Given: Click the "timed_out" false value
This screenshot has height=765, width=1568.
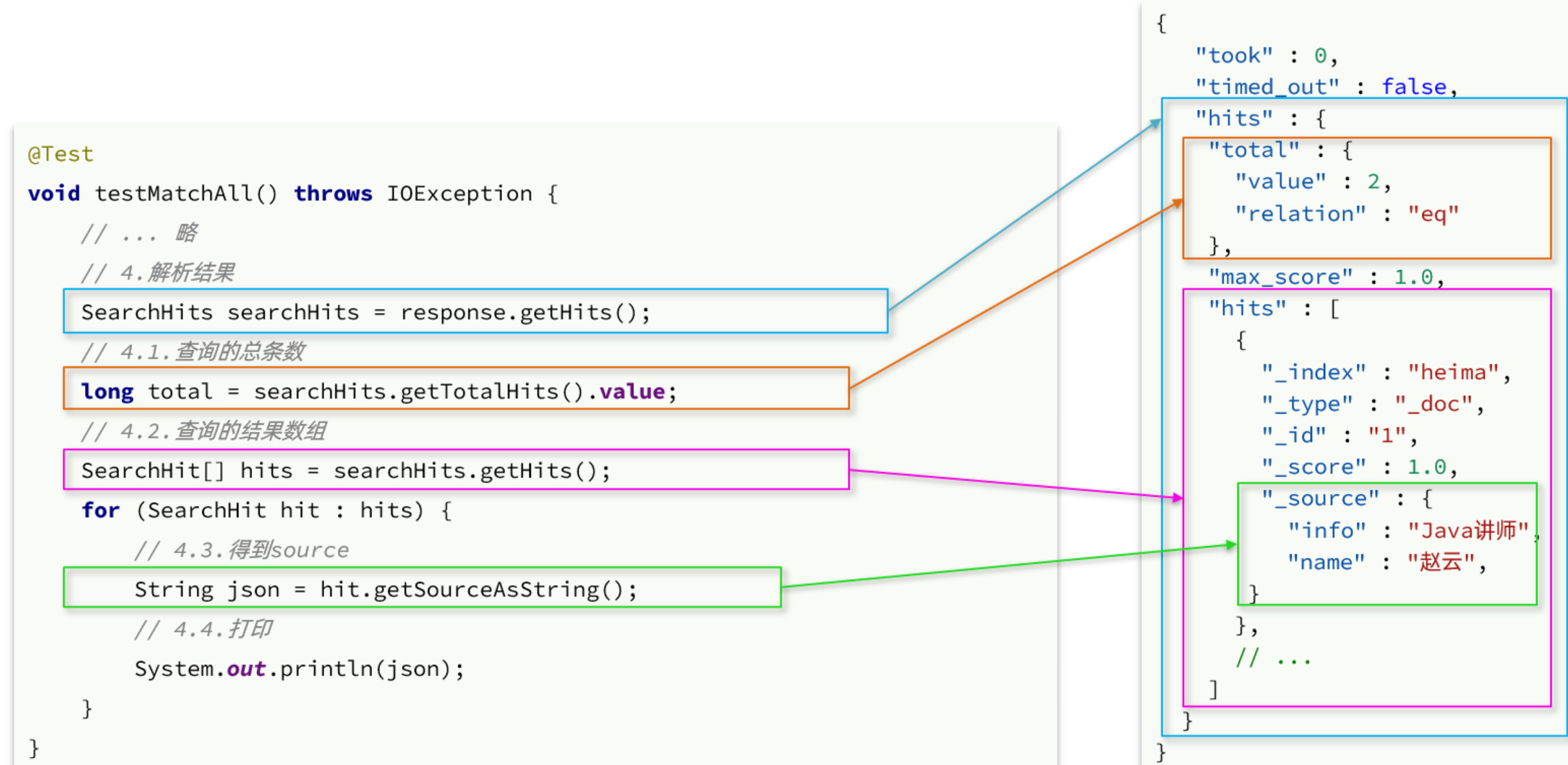Looking at the screenshot, I should (x=1413, y=87).
